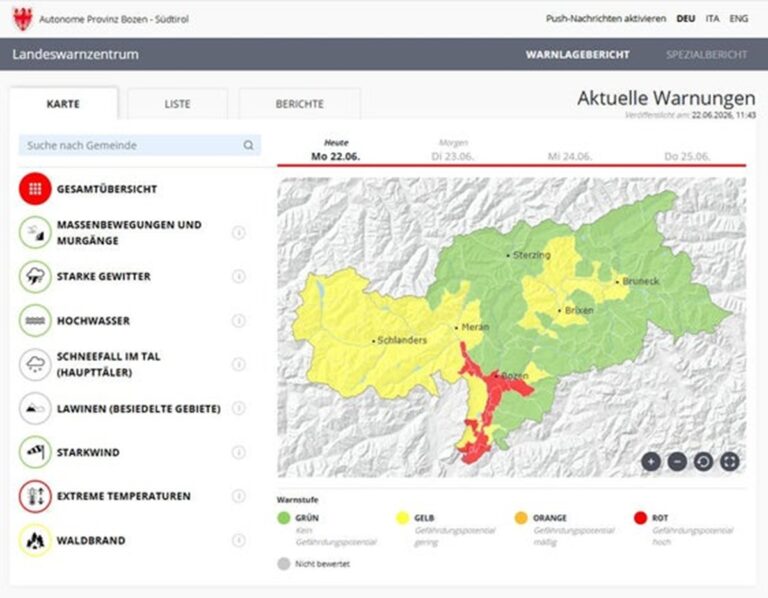
Task: Click the search magnifier icon
Action: (x=249, y=145)
